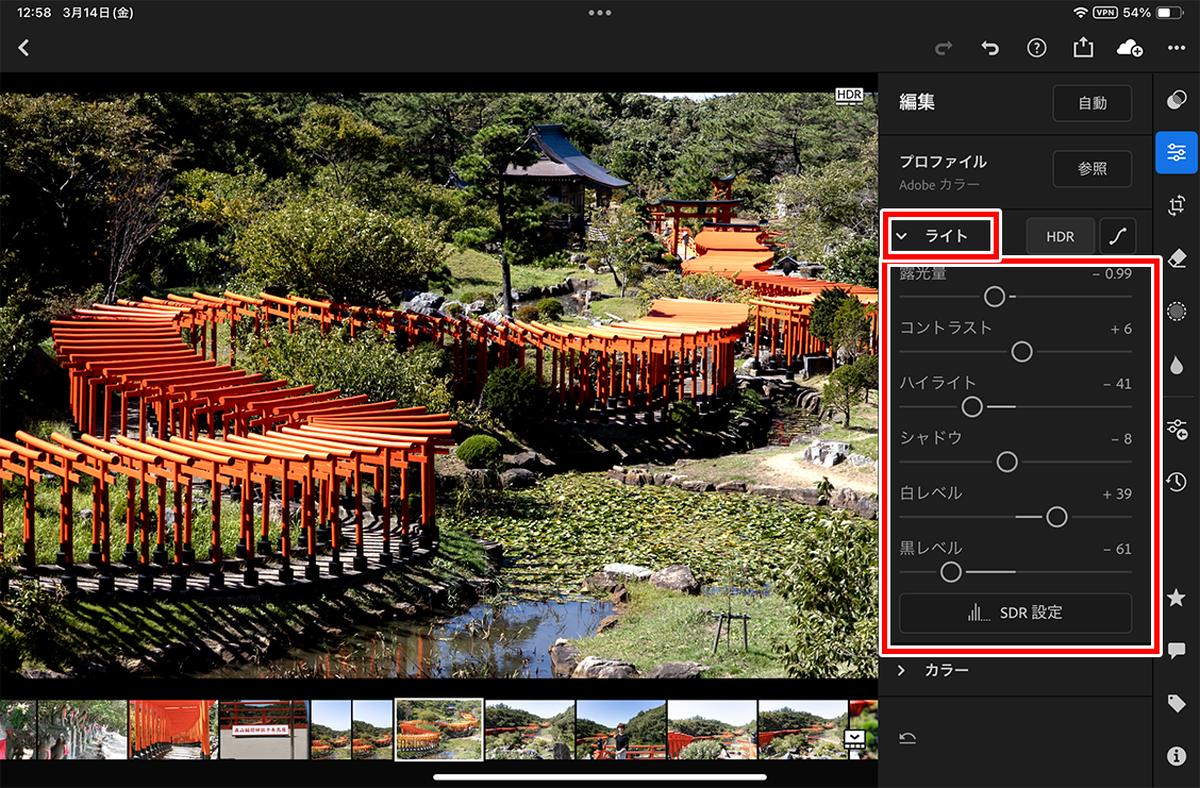Undo the last edit
The height and width of the screenshot is (788, 1200).
point(990,48)
